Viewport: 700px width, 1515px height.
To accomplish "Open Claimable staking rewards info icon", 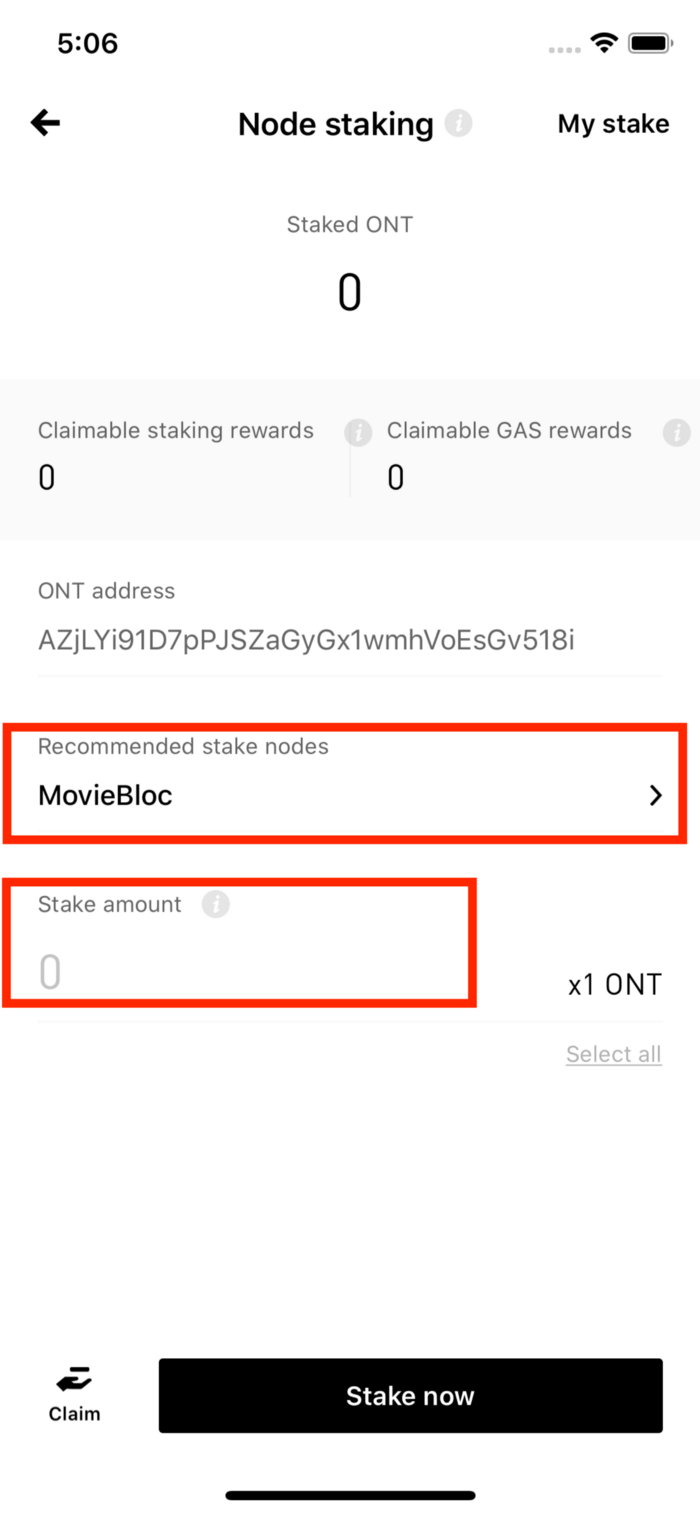I will click(356, 432).
